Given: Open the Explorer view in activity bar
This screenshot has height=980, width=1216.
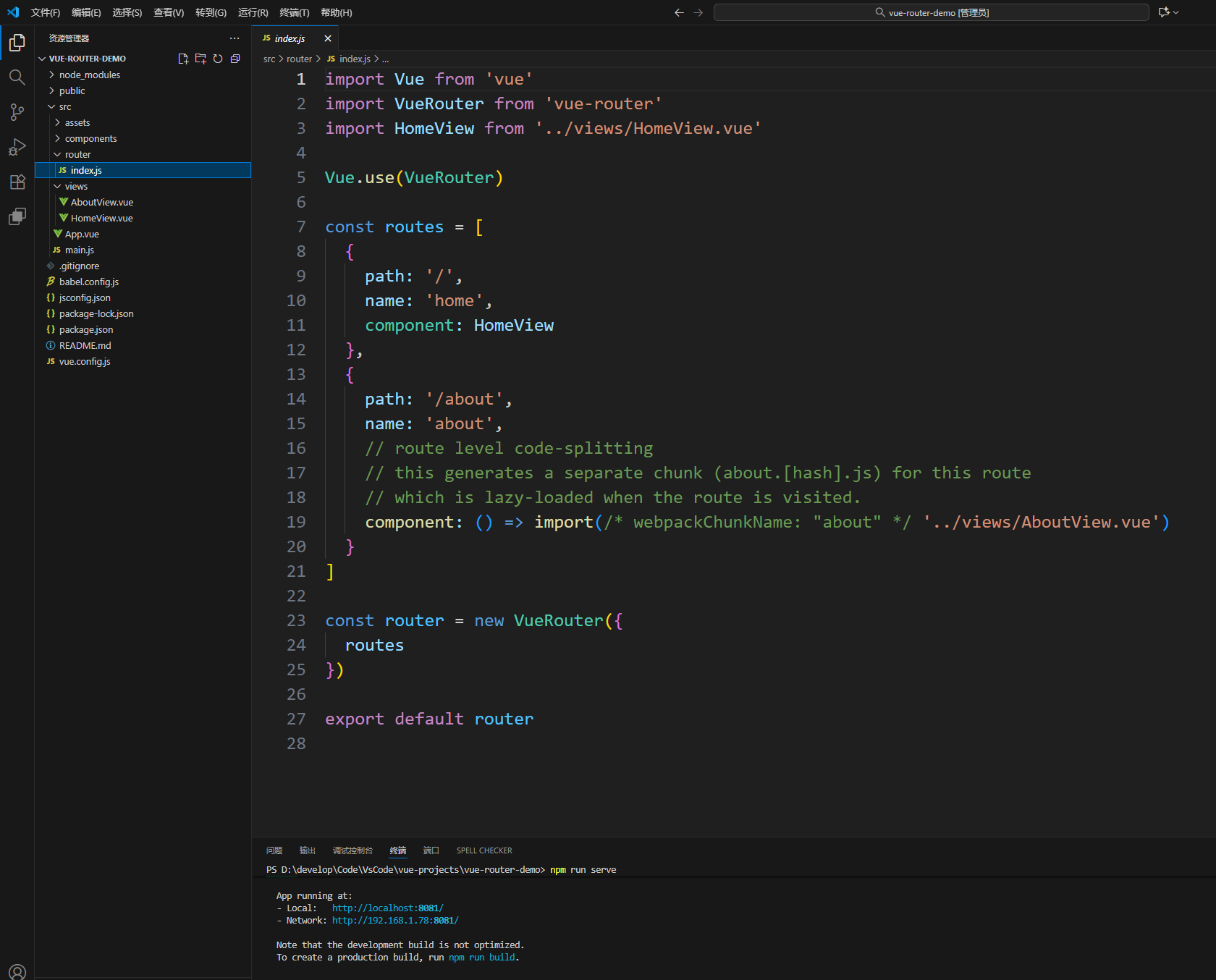Looking at the screenshot, I should point(17,43).
